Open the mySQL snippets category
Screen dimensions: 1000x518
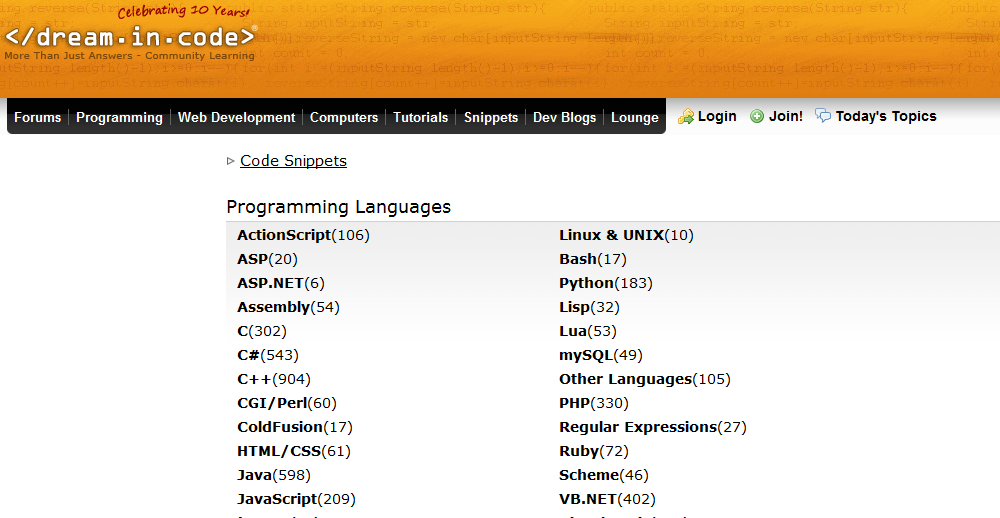click(586, 355)
